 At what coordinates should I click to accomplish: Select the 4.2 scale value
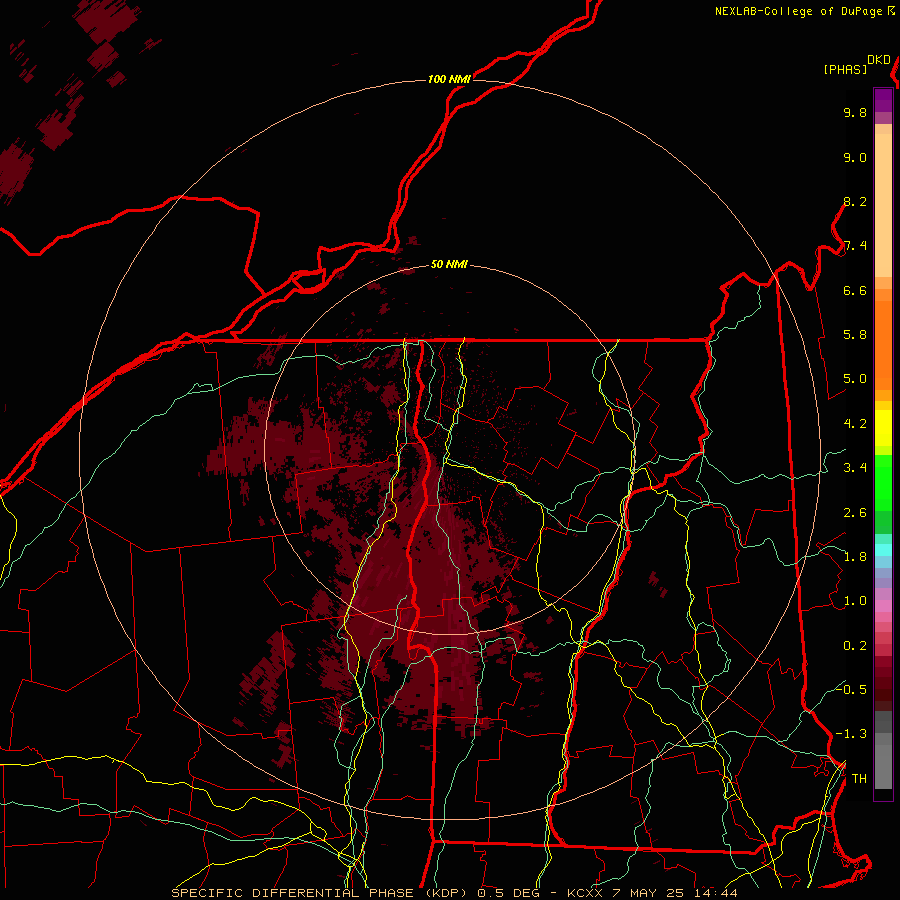point(855,424)
